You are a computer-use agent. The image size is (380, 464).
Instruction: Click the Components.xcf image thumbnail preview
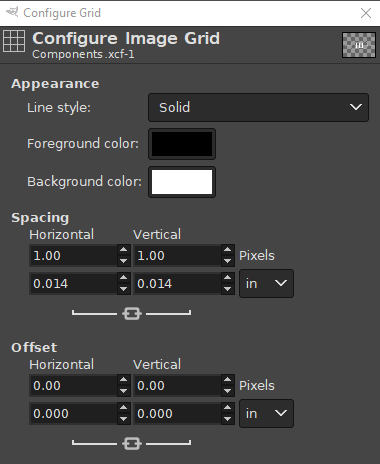[x=359, y=45]
